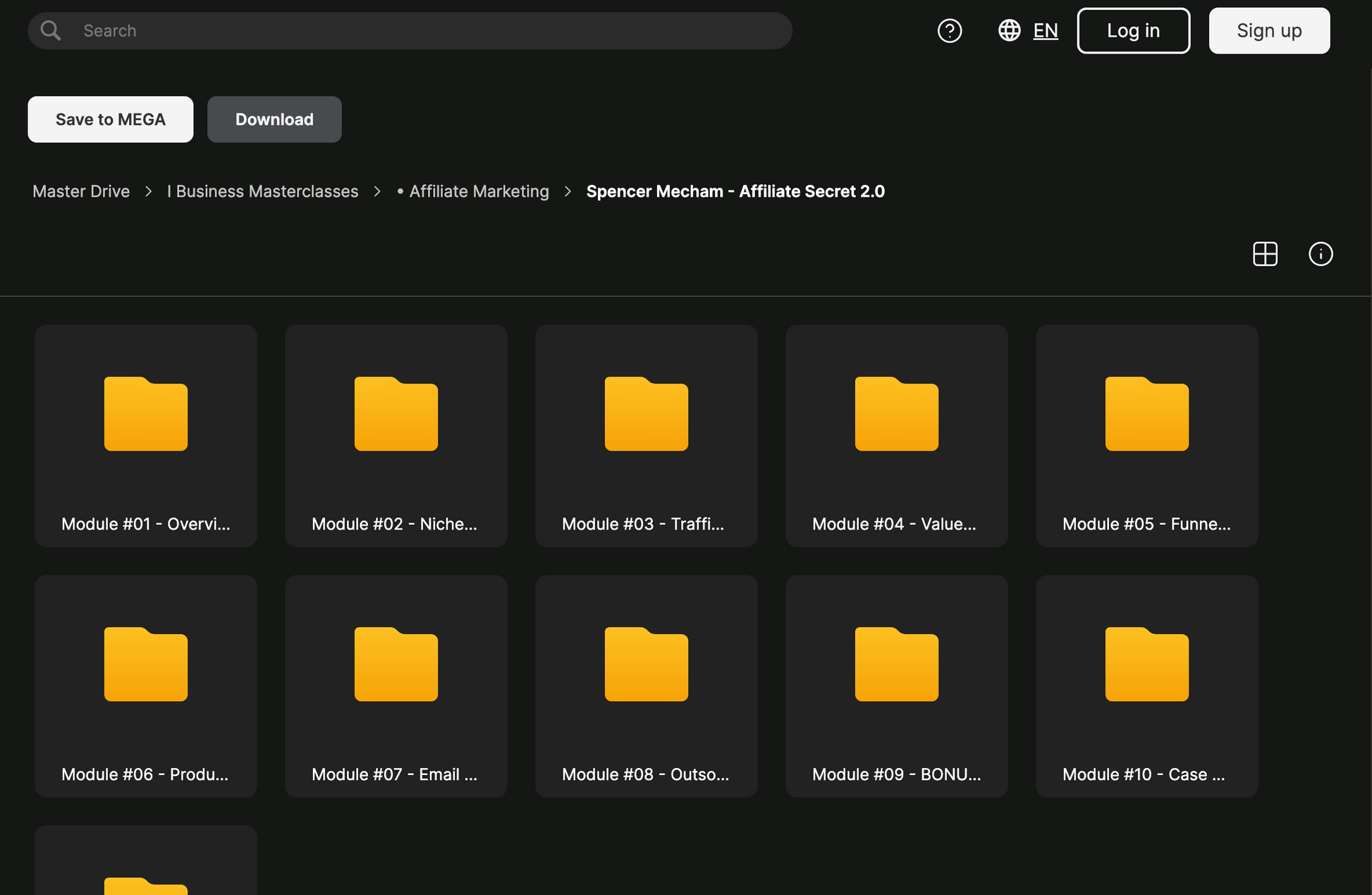Go to Master Drive breadcrumb
This screenshot has width=1372, height=895.
coord(81,191)
